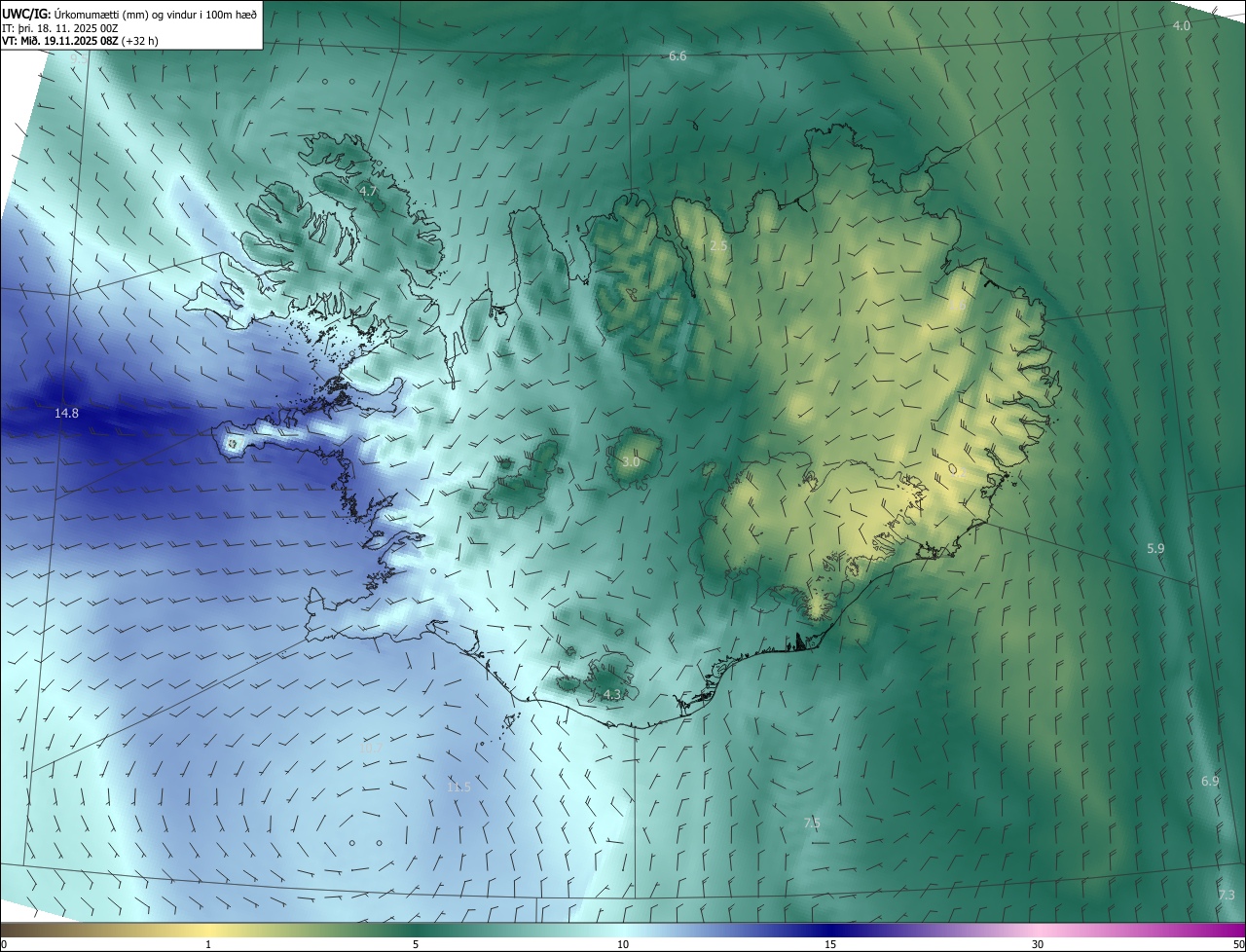Select the 1 tick on the color scale

tap(208, 944)
